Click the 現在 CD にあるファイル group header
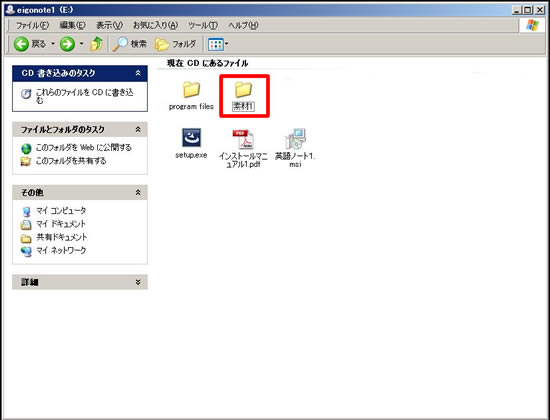 (x=207, y=63)
